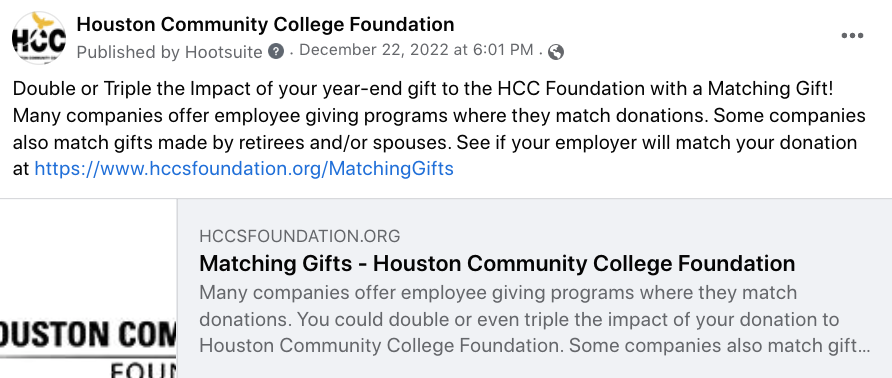This screenshot has height=378, width=892.
Task: Click the word Hootsuite in byline
Action: 224,52
